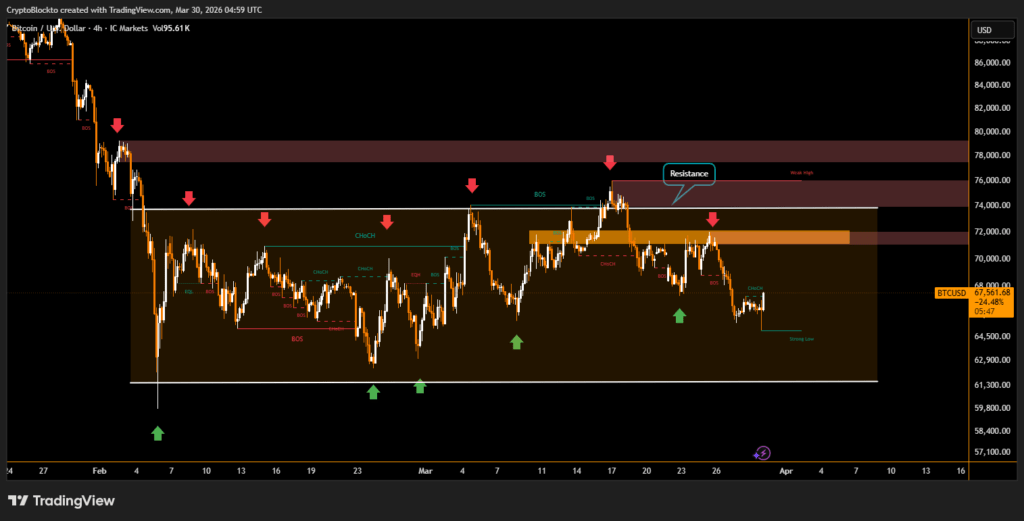
Task: Click the Bitcoin / U.S. Dollar symbol title
Action: pos(50,28)
